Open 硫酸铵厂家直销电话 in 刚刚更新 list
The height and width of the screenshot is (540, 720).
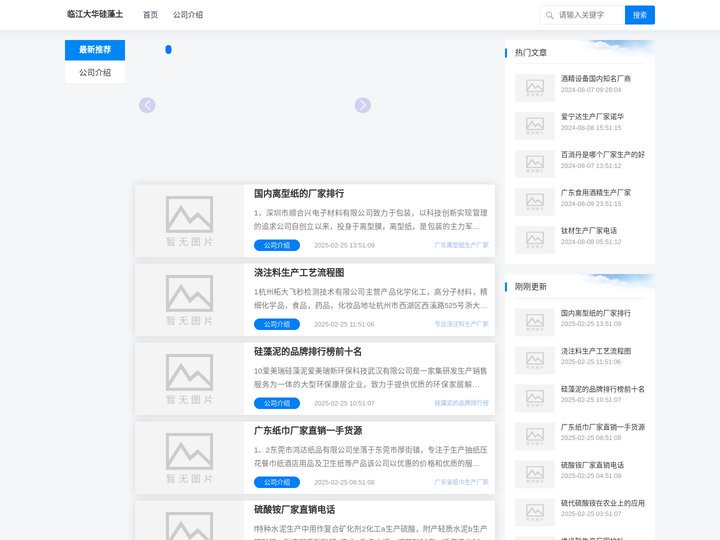click(592, 466)
